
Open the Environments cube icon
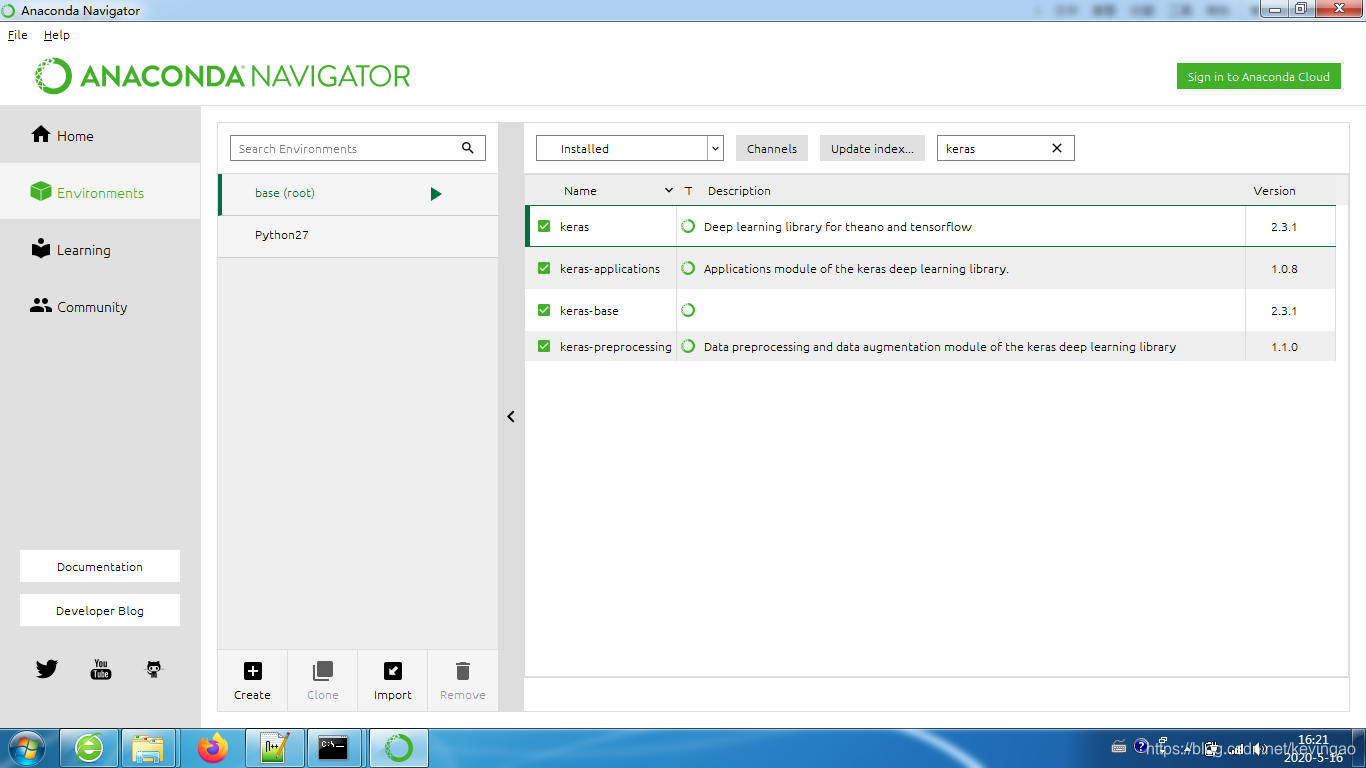40,192
